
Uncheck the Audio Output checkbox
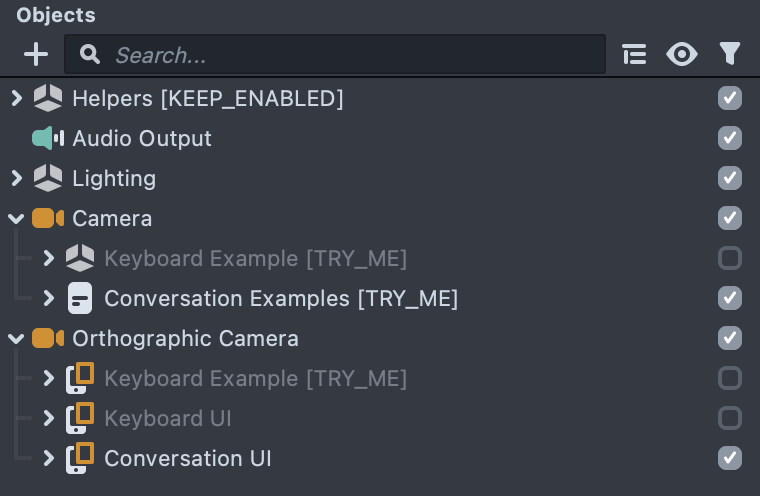point(730,138)
